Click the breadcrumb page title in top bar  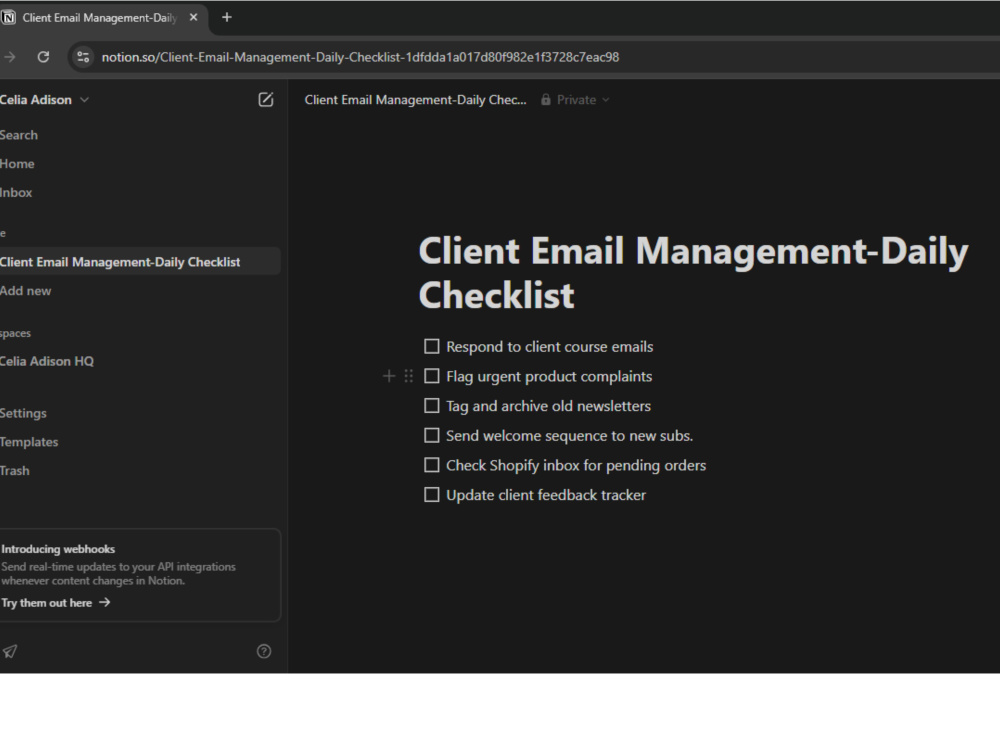[x=415, y=99]
